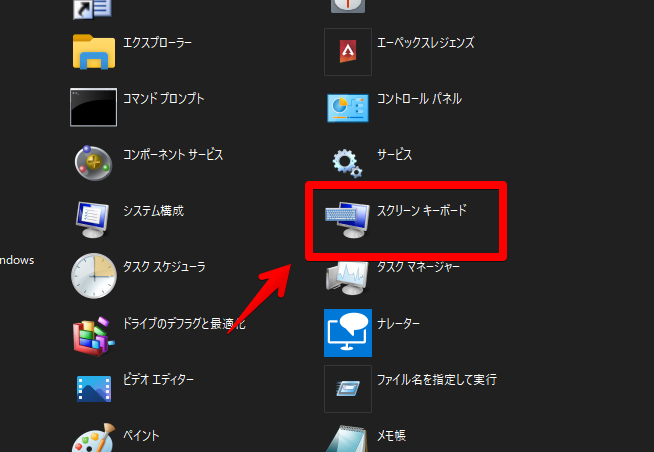654x452 pixels.
Task: Click the タスク スケジューラ label
Action: [x=164, y=267]
